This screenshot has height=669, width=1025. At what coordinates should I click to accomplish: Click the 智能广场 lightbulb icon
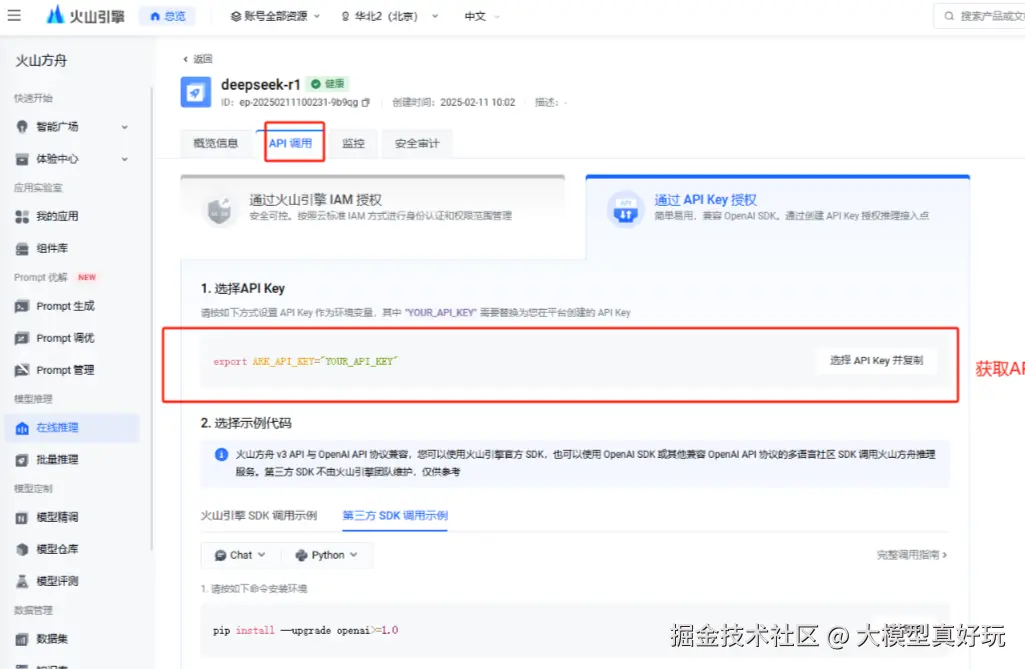(x=22, y=127)
